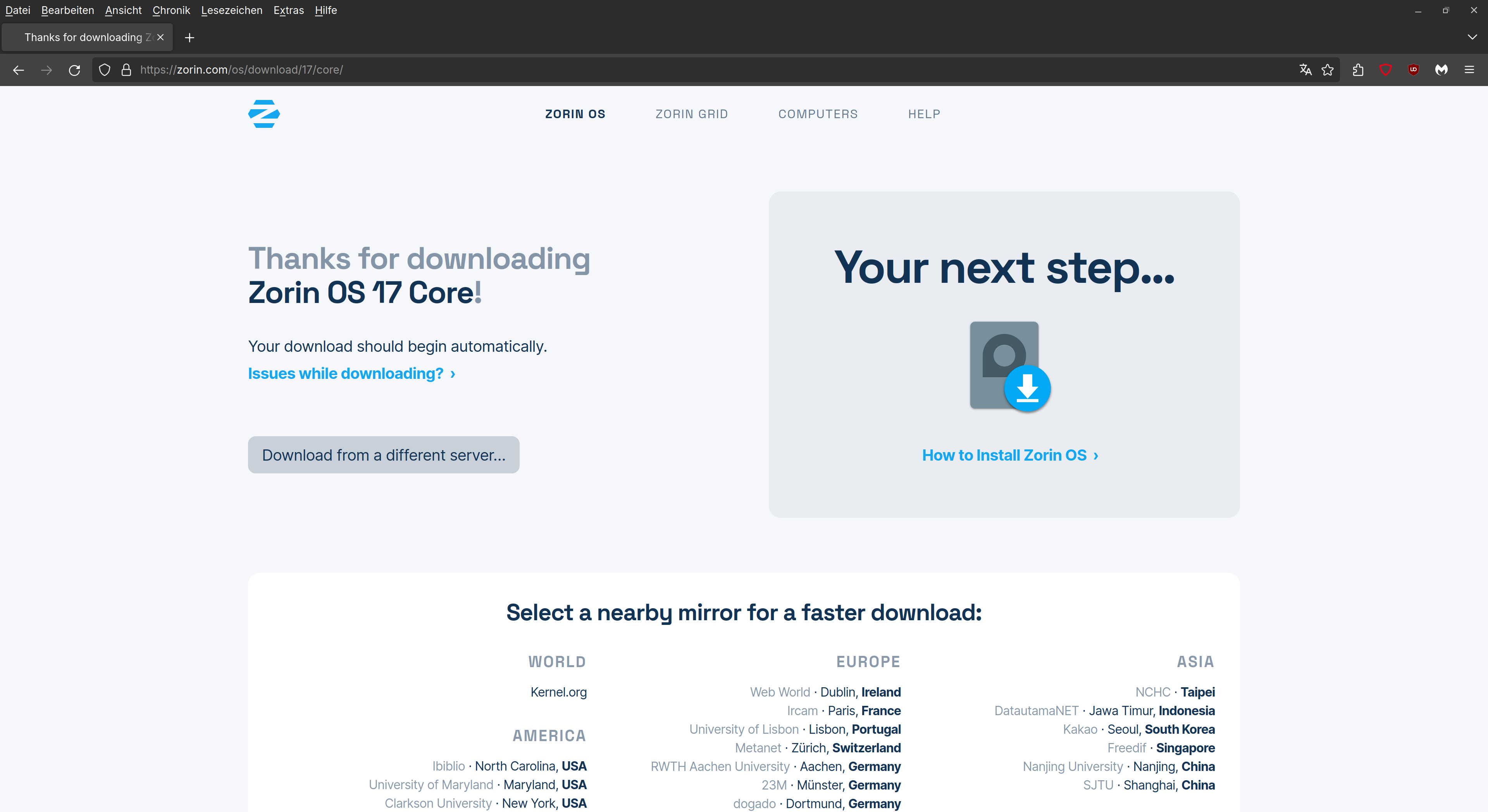Pick the Kakao Seoul mirror
Image resolution: width=1488 pixels, height=812 pixels.
(x=1139, y=729)
